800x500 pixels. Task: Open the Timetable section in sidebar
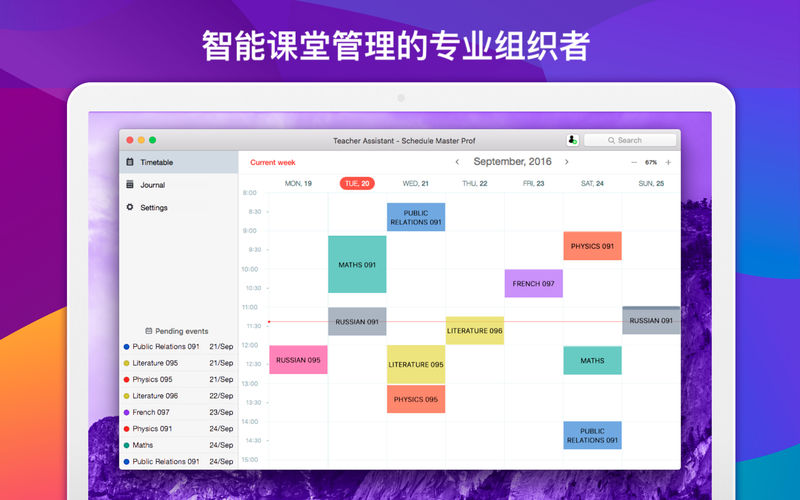click(179, 162)
